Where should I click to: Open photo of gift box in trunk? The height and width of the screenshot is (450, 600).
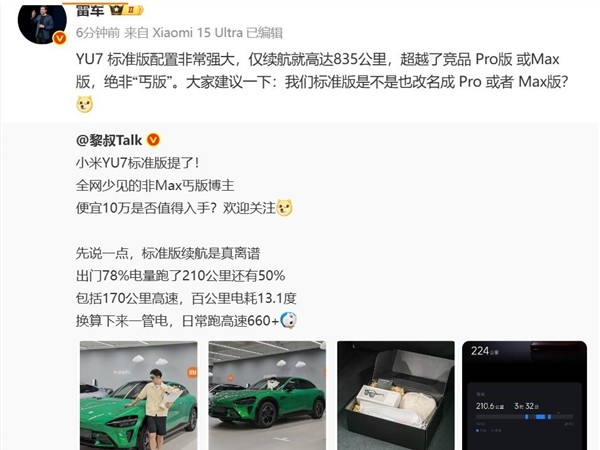tap(396, 395)
